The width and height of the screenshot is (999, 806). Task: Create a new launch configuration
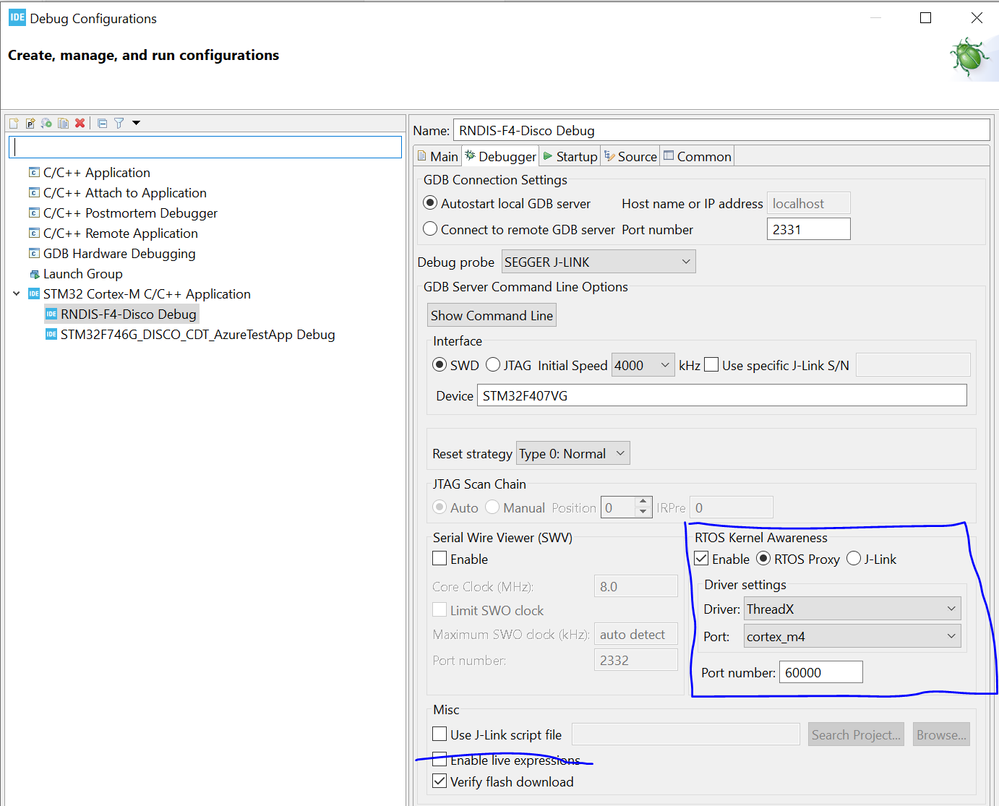14,123
